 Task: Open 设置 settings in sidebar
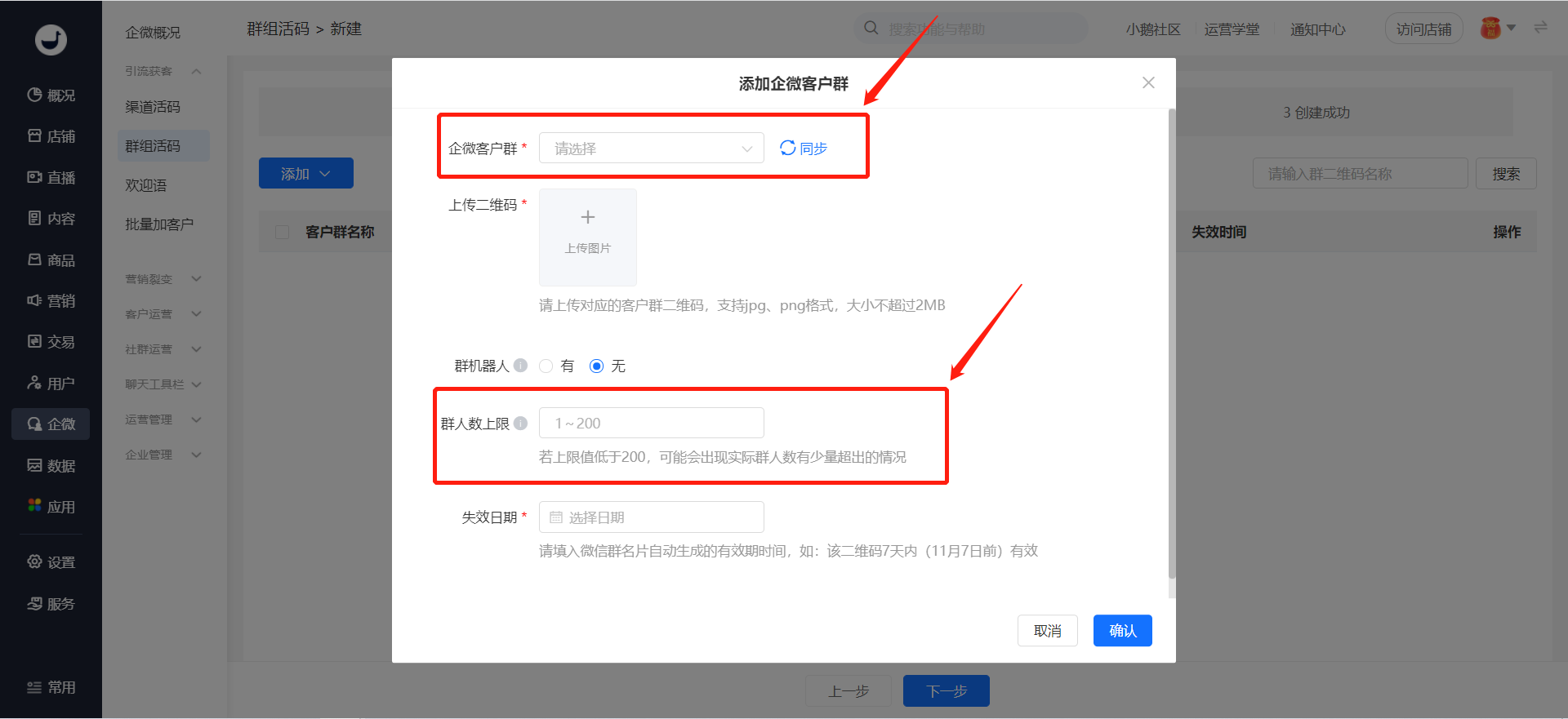51,561
